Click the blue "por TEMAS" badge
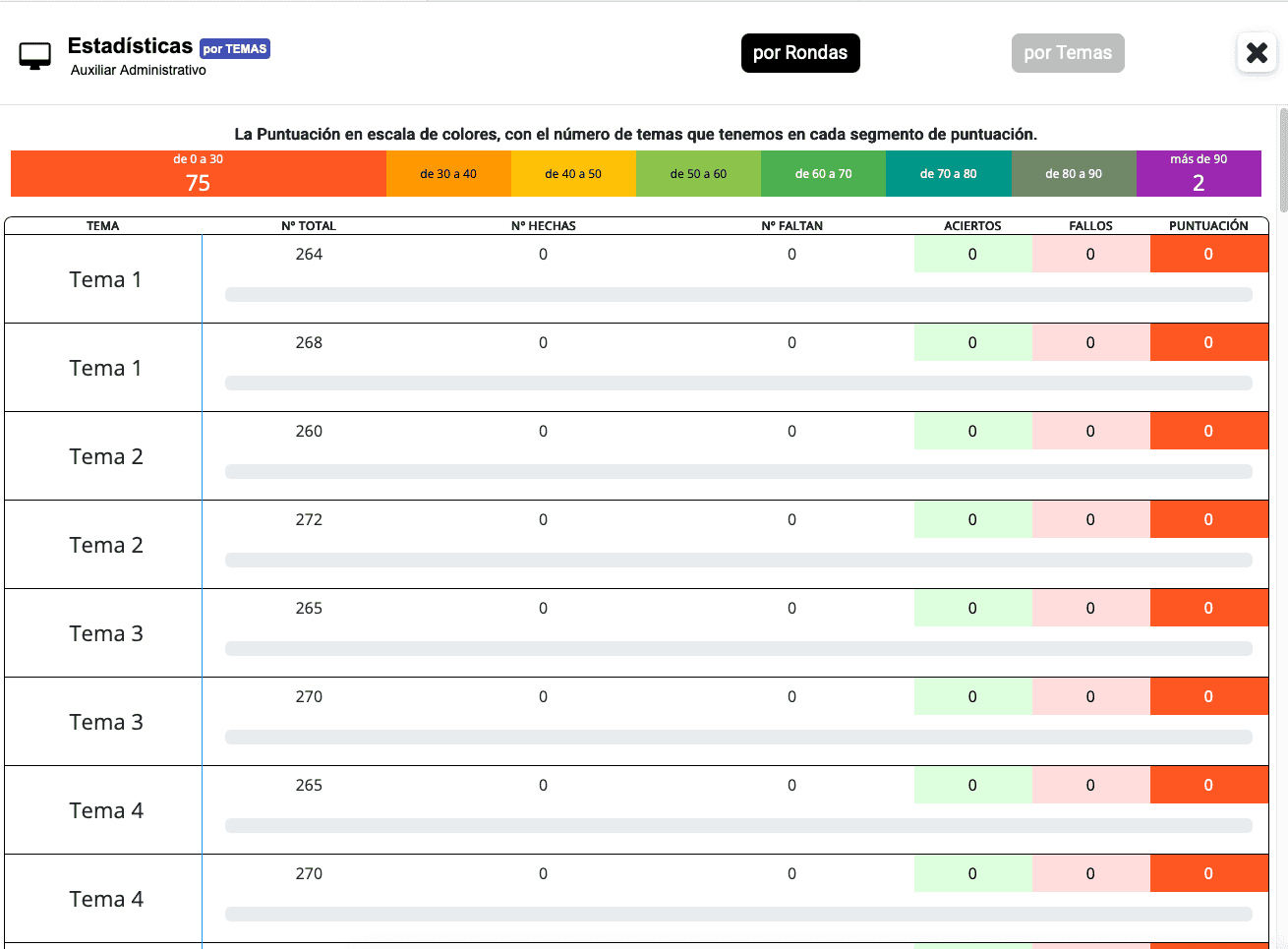Viewport: 1288px width, 949px height. pyautogui.click(x=235, y=49)
